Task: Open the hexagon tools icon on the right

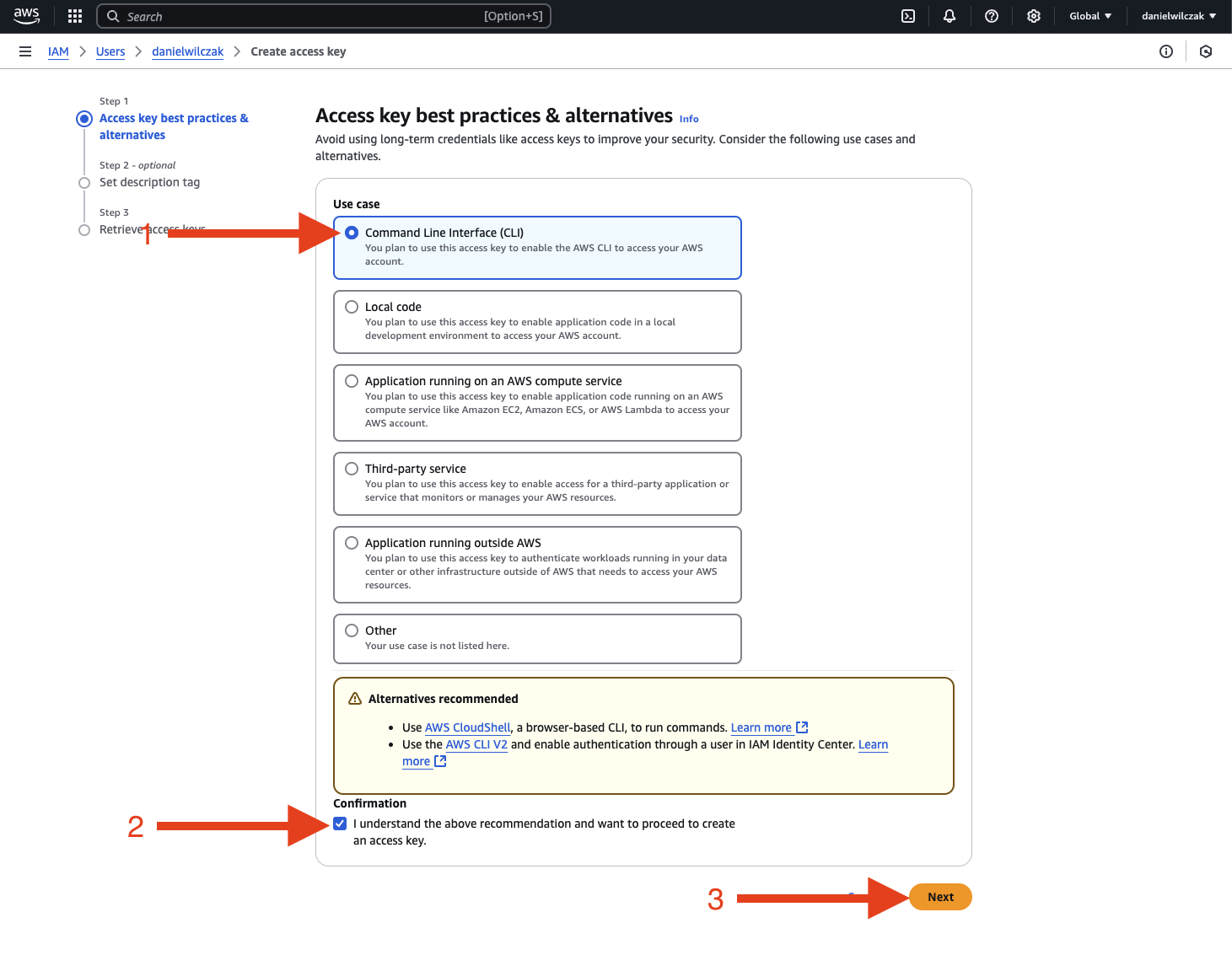Action: tap(1206, 51)
